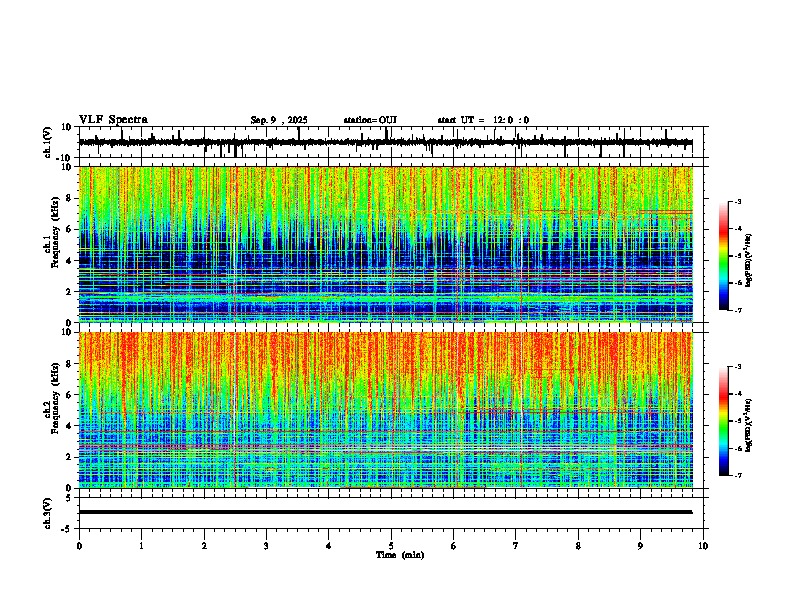Click time-axis tick label "4"

(x=329, y=546)
